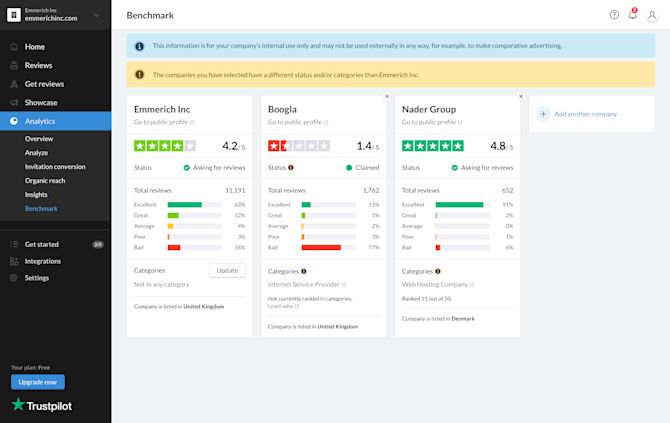Select Benchmark sub-item in sidebar
670x423 pixels.
point(41,209)
